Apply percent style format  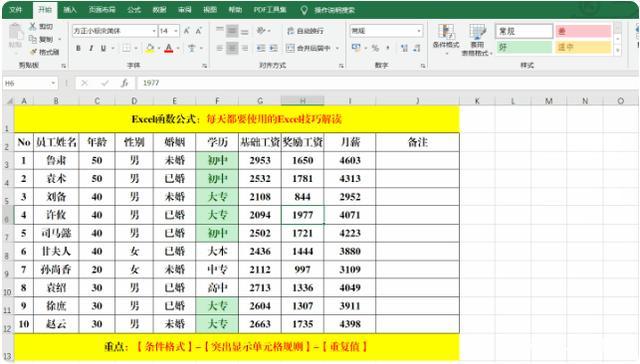(x=375, y=48)
